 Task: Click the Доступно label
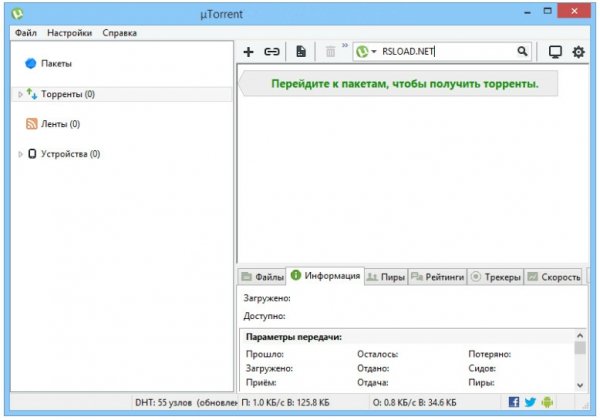(264, 316)
